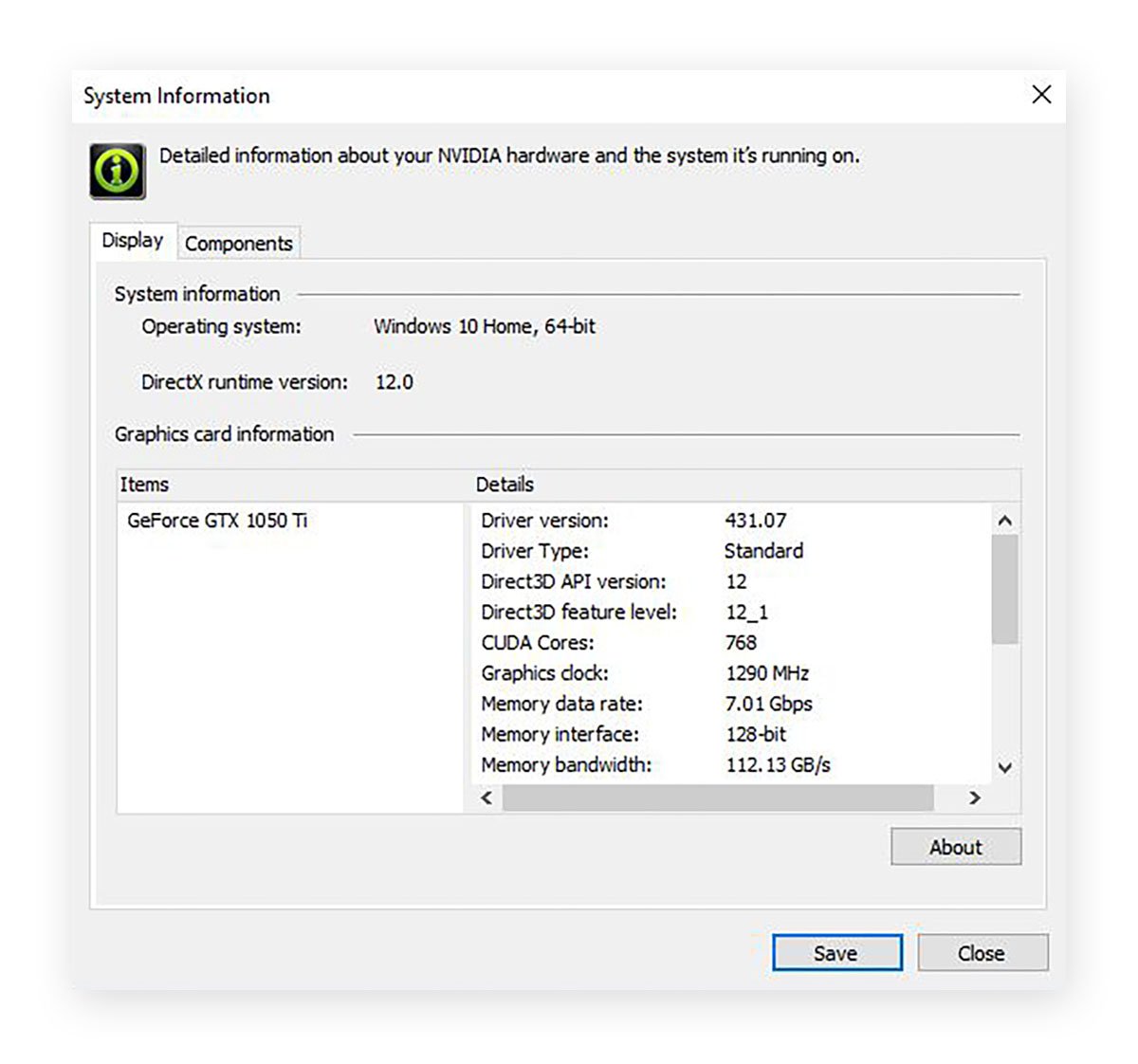Click Direct3D feature level value 12_1

[x=747, y=612]
